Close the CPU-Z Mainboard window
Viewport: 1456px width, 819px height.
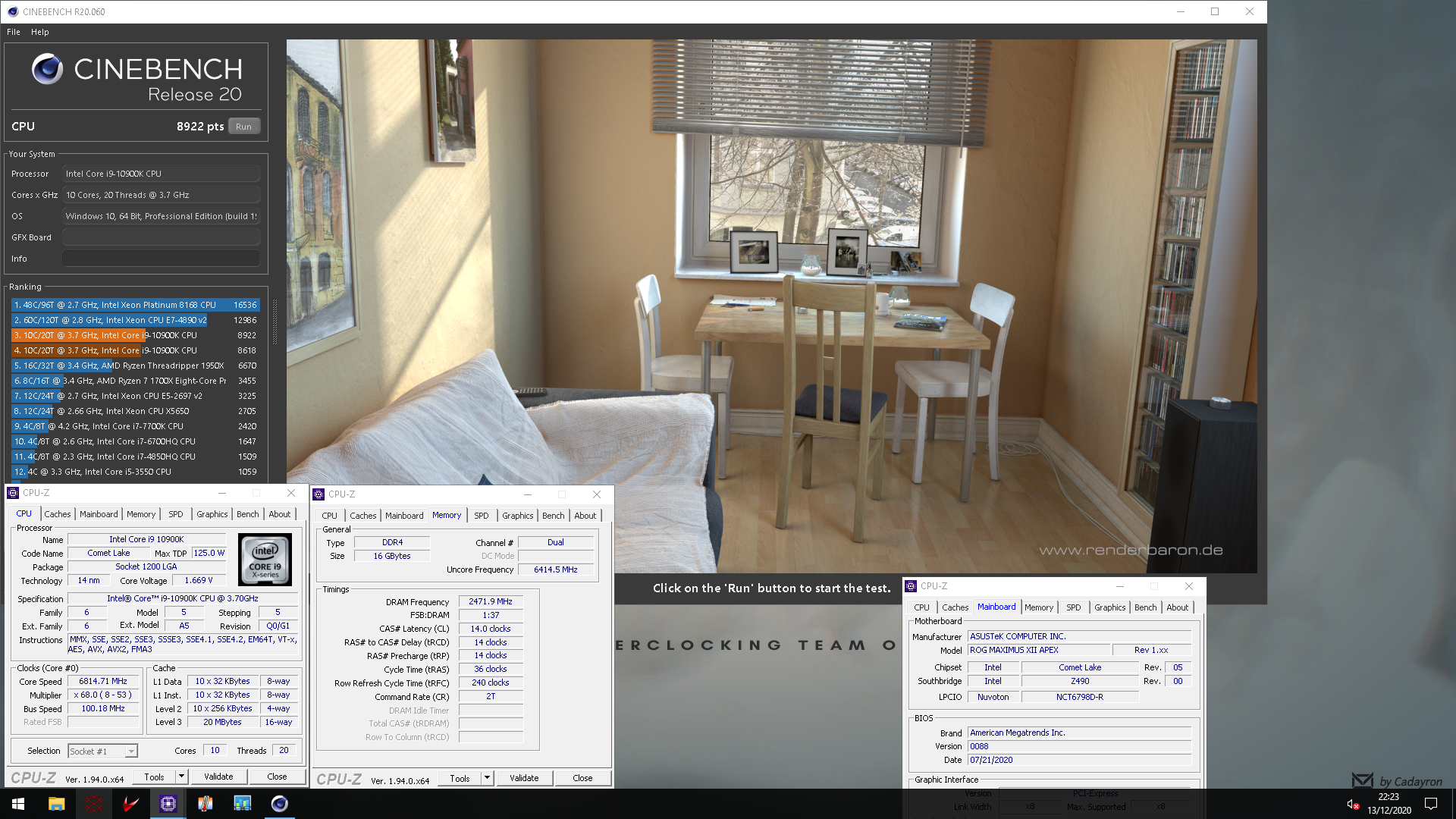(1189, 586)
